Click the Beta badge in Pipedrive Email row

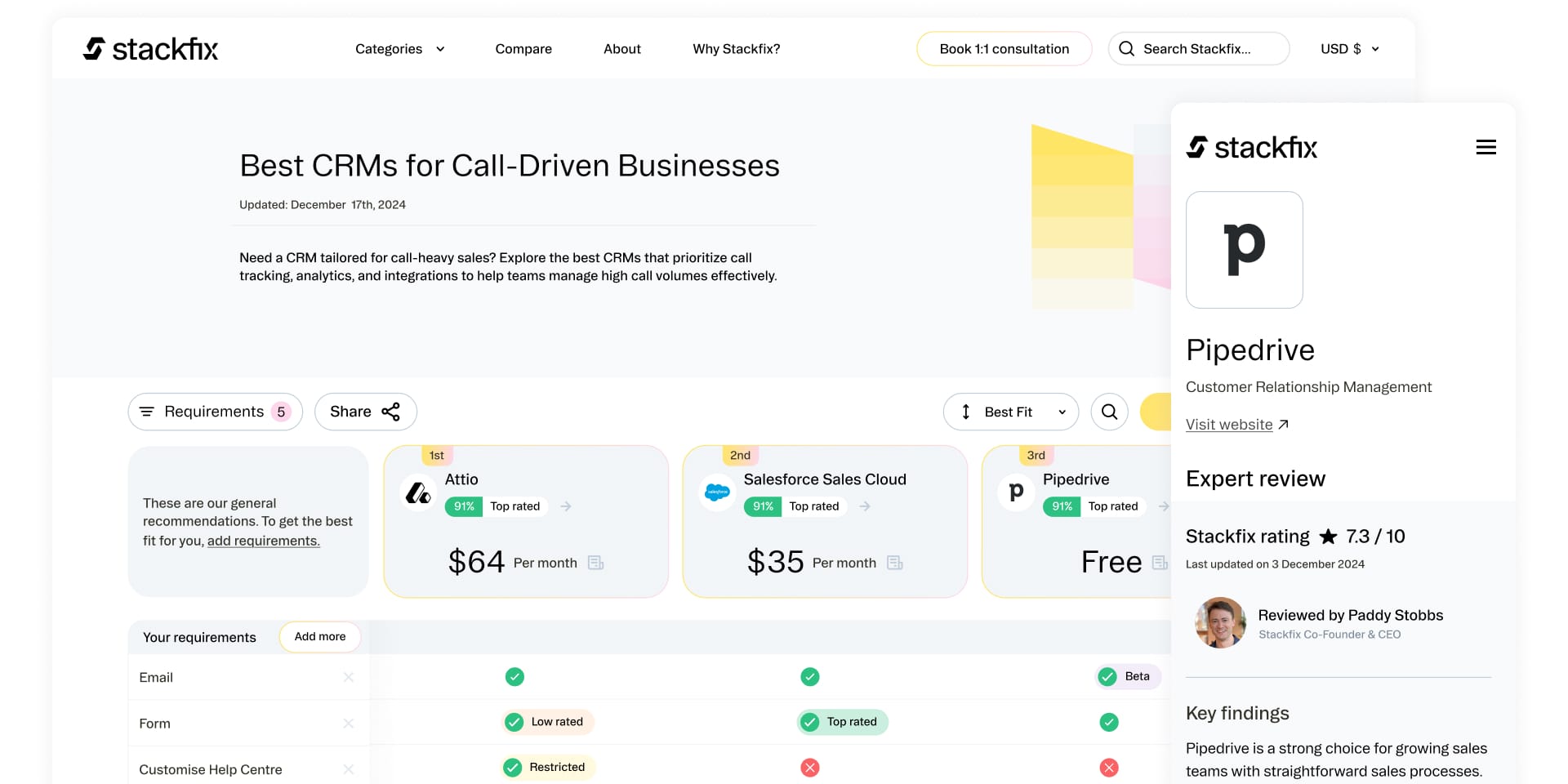(x=1128, y=676)
